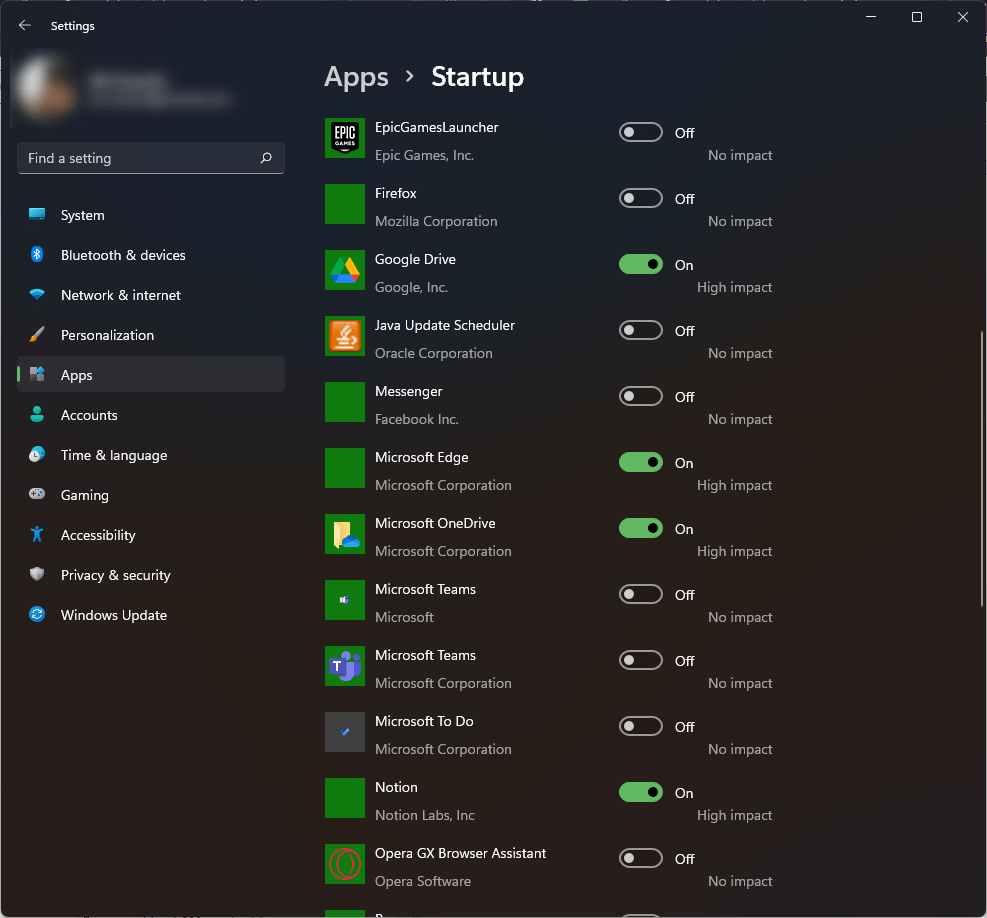Viewport: 987px width, 918px height.
Task: Click the Epic Games launcher icon
Action: (345, 138)
